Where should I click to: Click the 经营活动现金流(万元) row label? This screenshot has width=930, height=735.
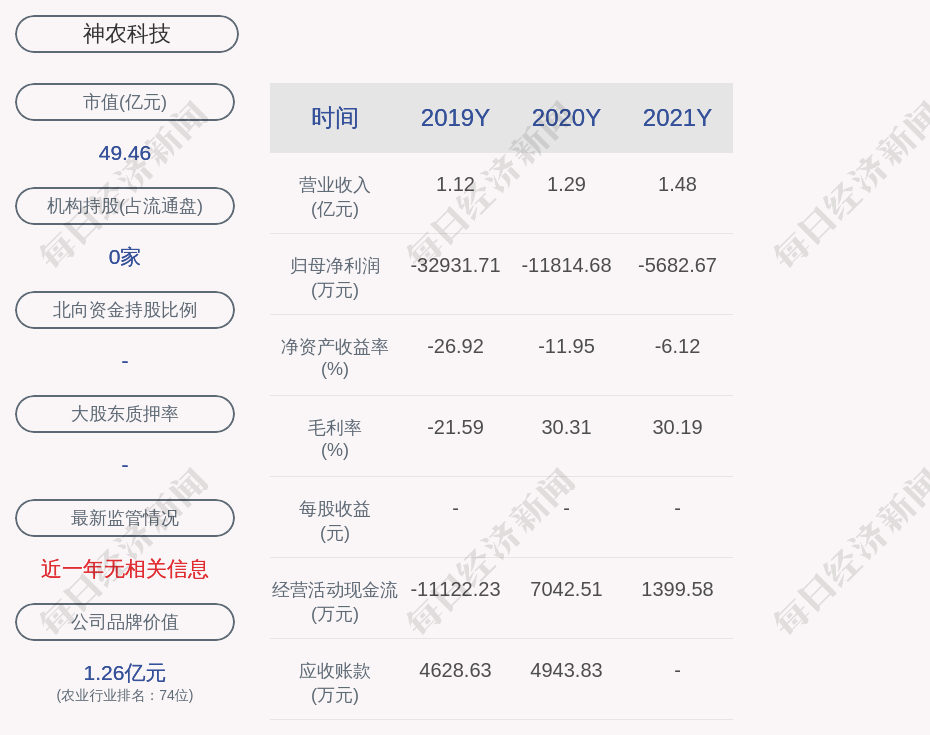pos(335,602)
